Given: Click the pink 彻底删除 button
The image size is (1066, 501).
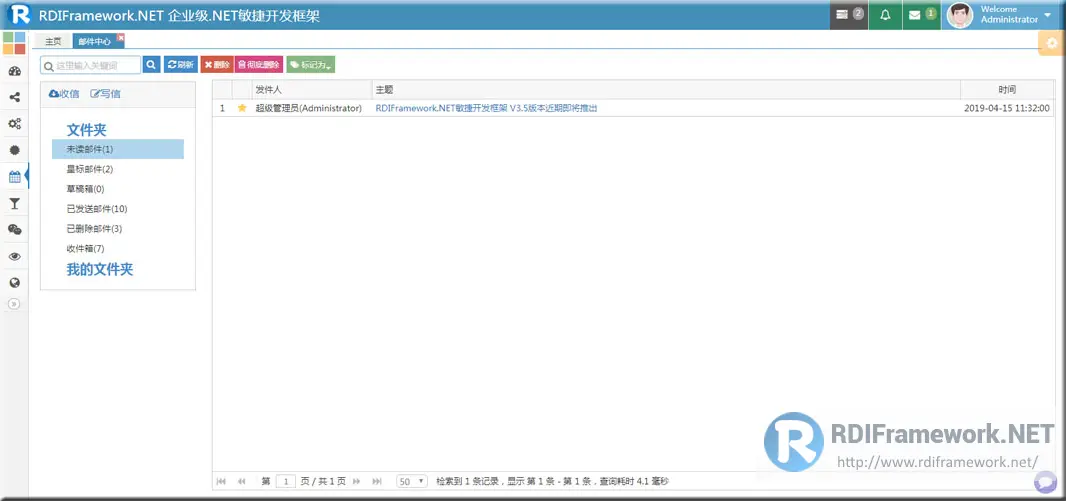Looking at the screenshot, I should pyautogui.click(x=259, y=65).
